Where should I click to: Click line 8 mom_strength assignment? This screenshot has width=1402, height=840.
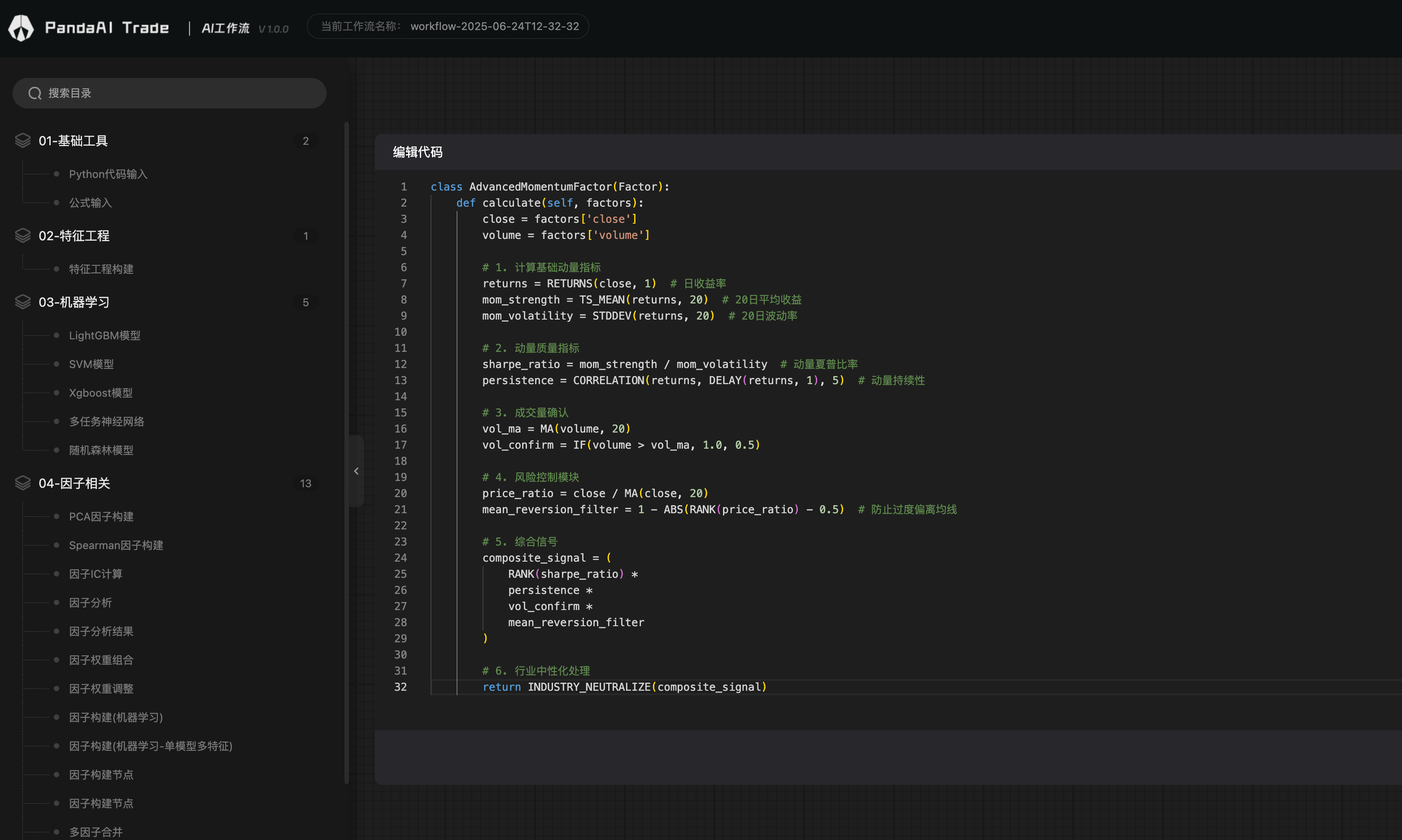point(595,299)
